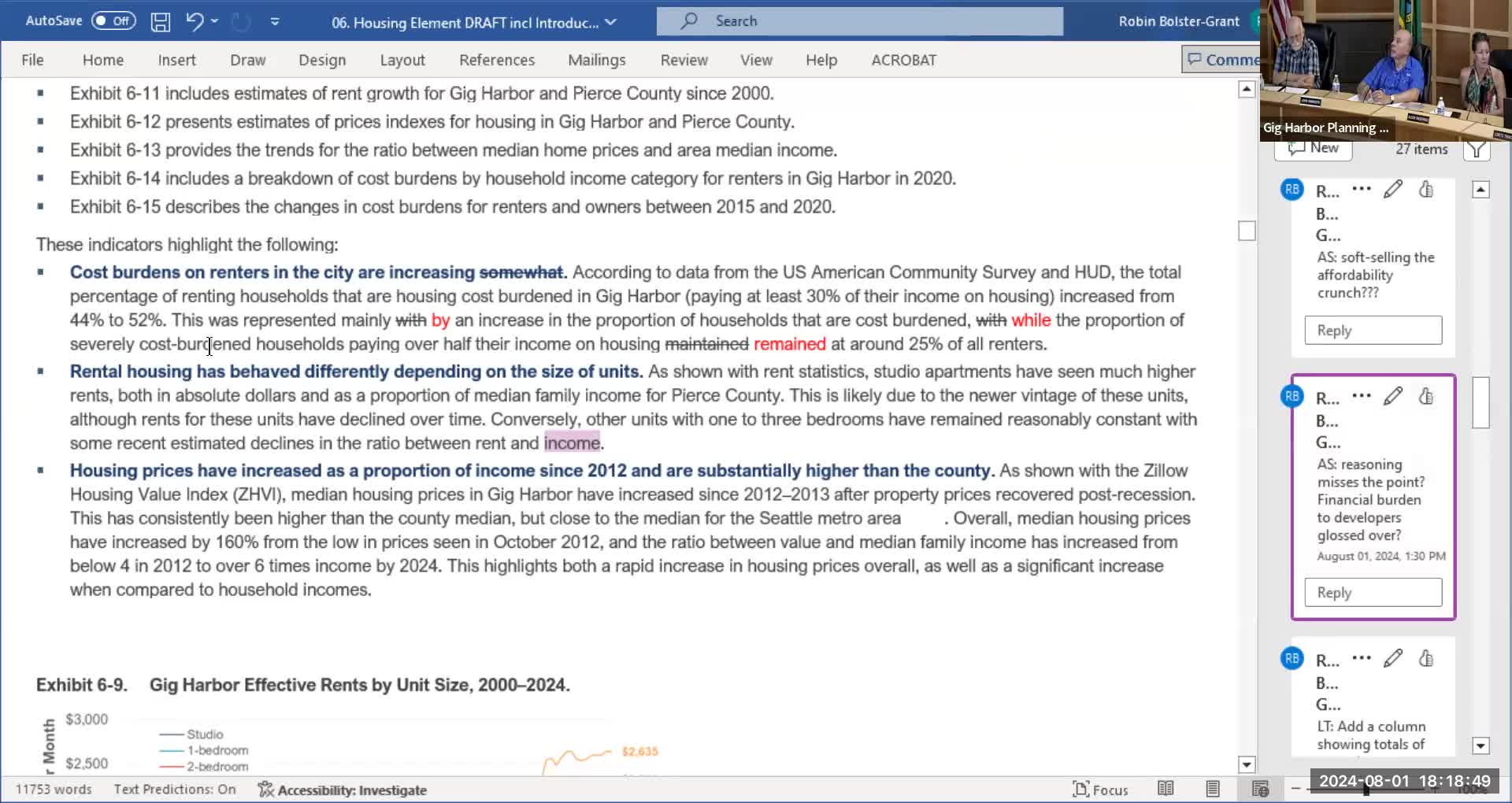Click the 'Gig Harbor Planning' video thumbnail
The image size is (1512, 803).
point(1386,71)
